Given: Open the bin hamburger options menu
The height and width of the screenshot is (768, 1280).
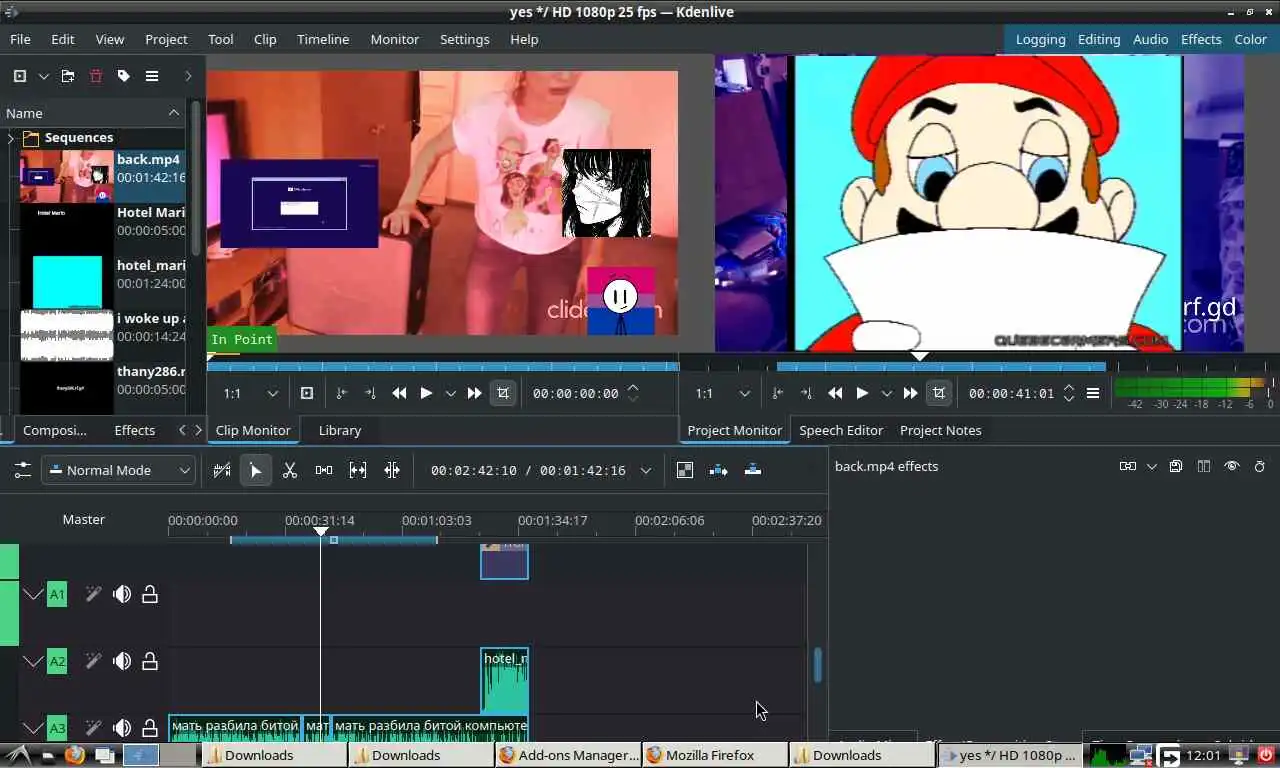Looking at the screenshot, I should click(x=152, y=76).
